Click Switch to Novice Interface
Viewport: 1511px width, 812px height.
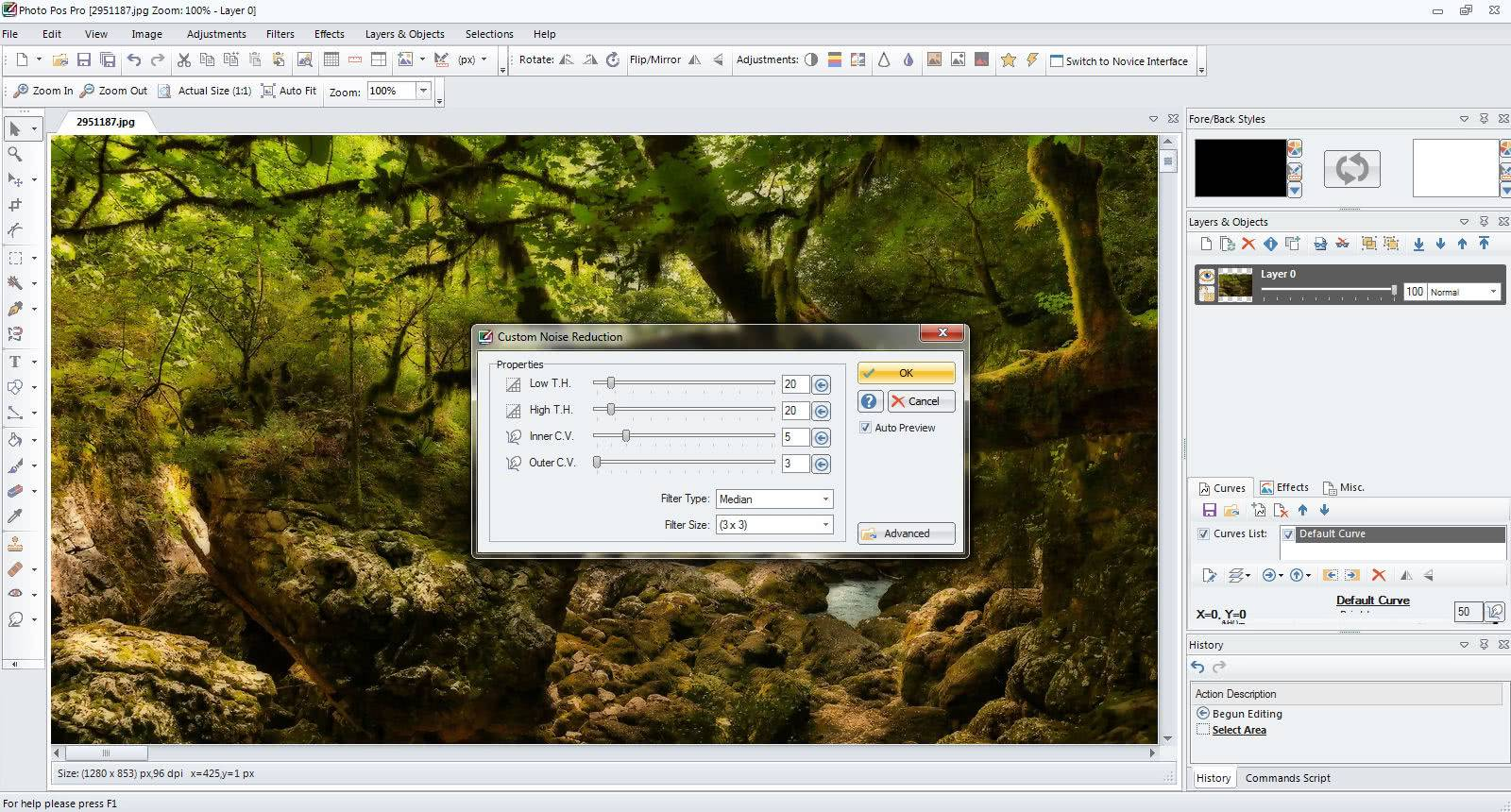[x=1119, y=60]
